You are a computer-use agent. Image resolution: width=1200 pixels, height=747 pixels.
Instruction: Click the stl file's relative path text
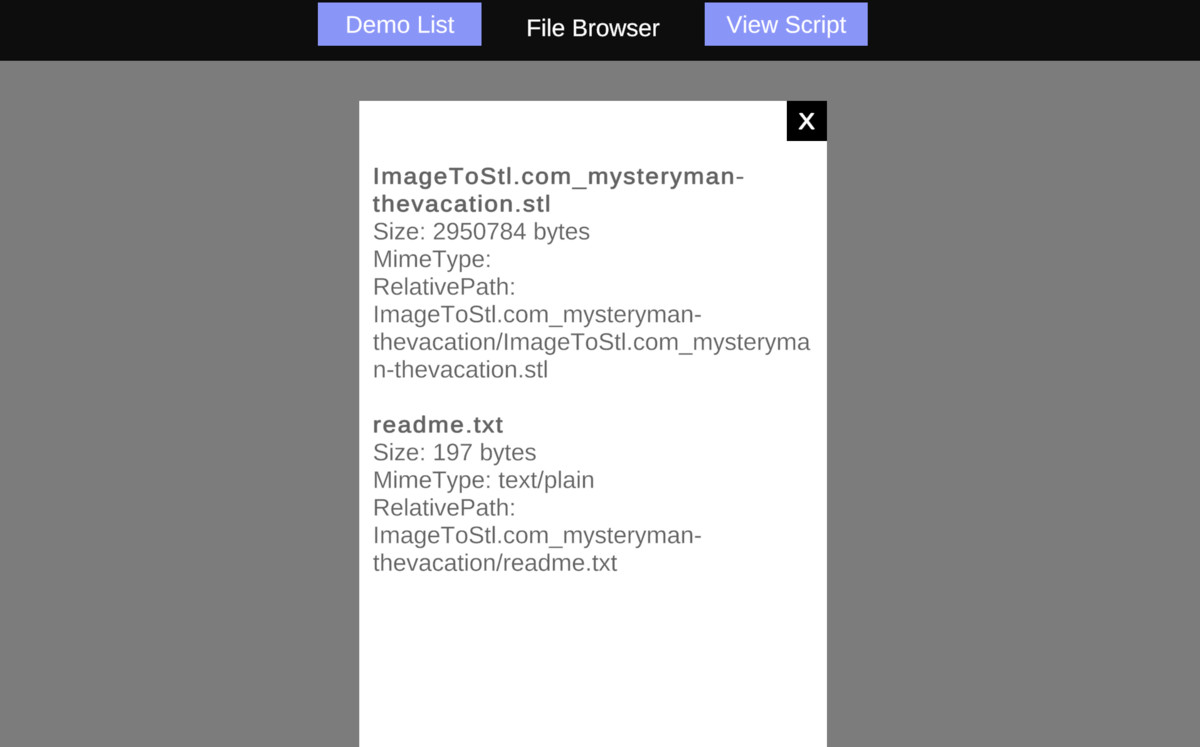point(591,342)
